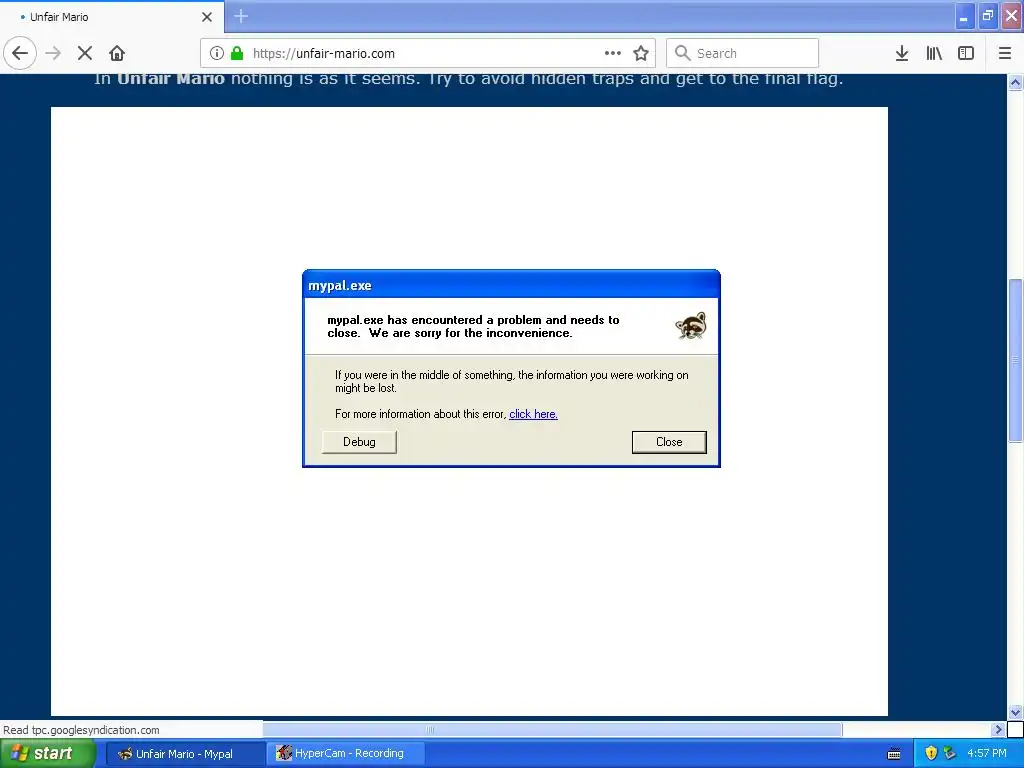
Task: Minimize the browser window
Action: pyautogui.click(x=964, y=17)
